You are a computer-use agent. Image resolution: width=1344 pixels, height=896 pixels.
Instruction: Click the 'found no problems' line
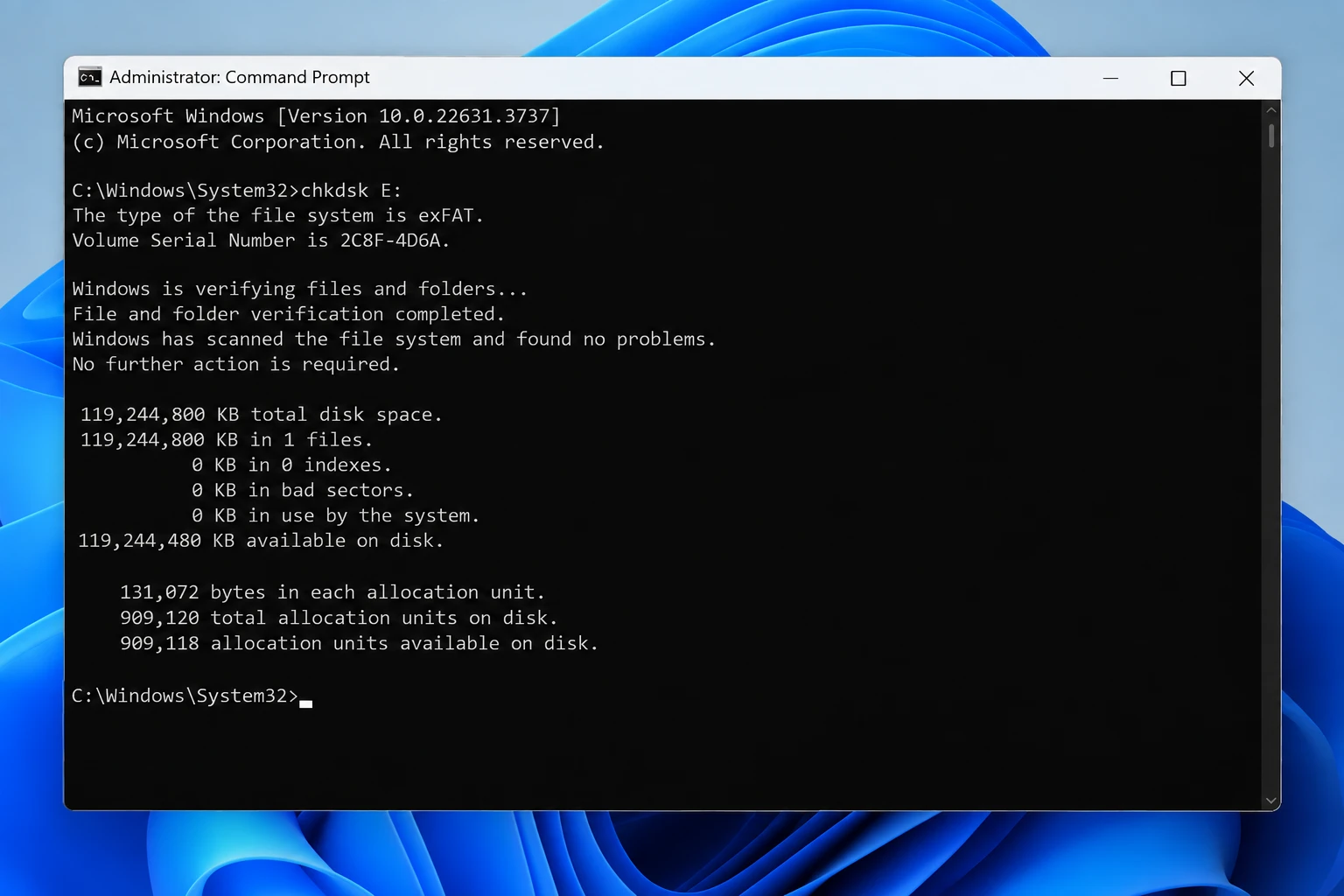tap(394, 339)
